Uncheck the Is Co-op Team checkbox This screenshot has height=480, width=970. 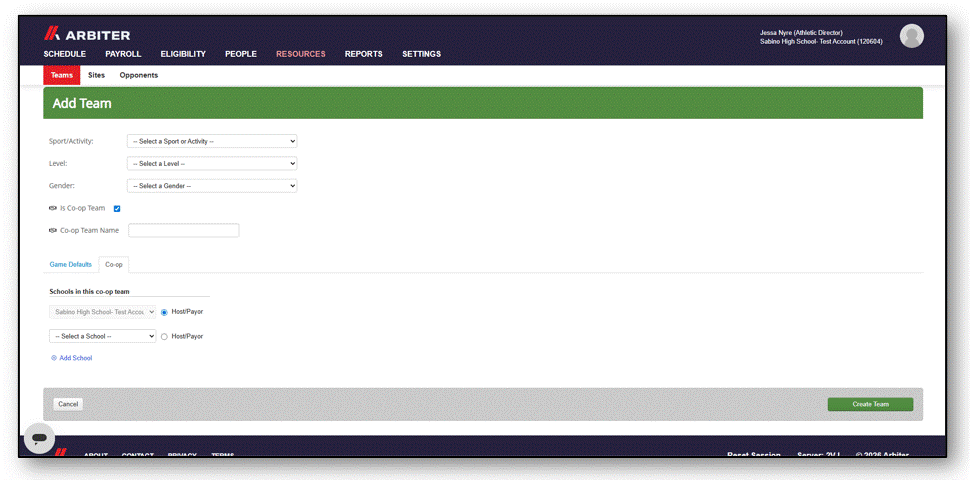(x=117, y=208)
